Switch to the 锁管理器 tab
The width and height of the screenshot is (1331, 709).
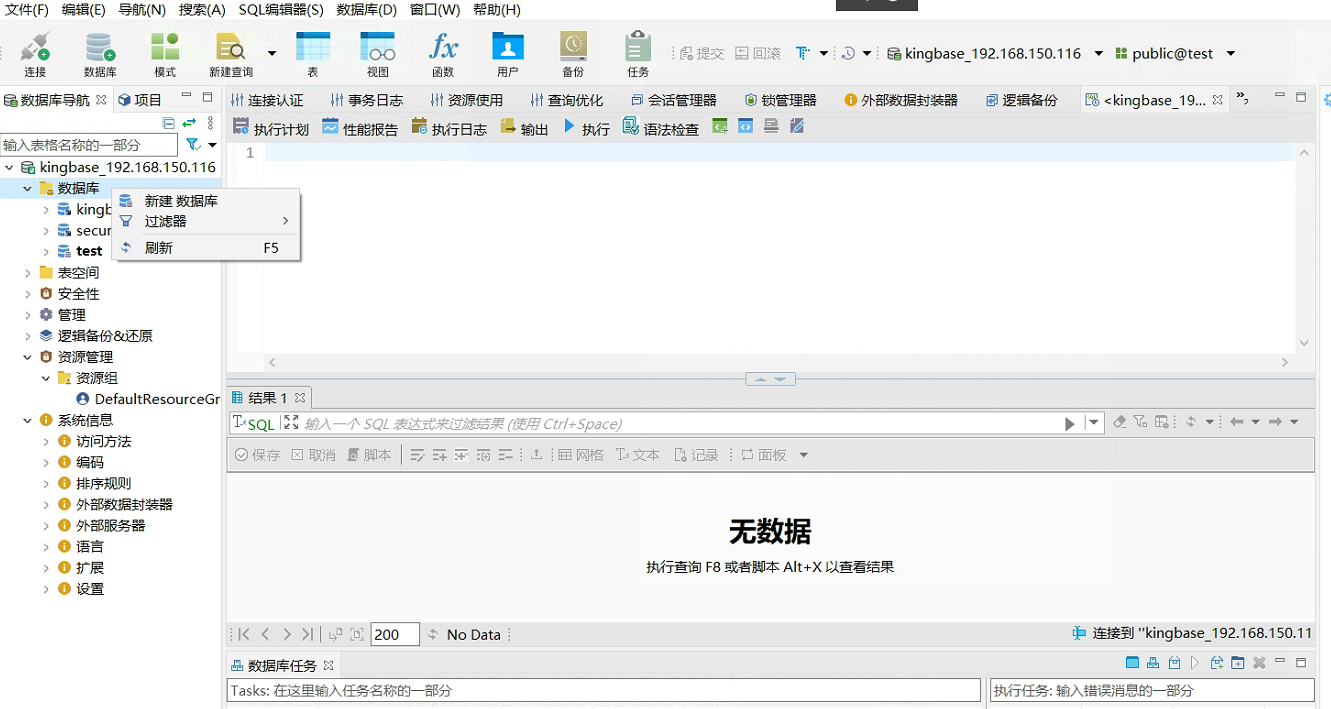click(x=781, y=100)
